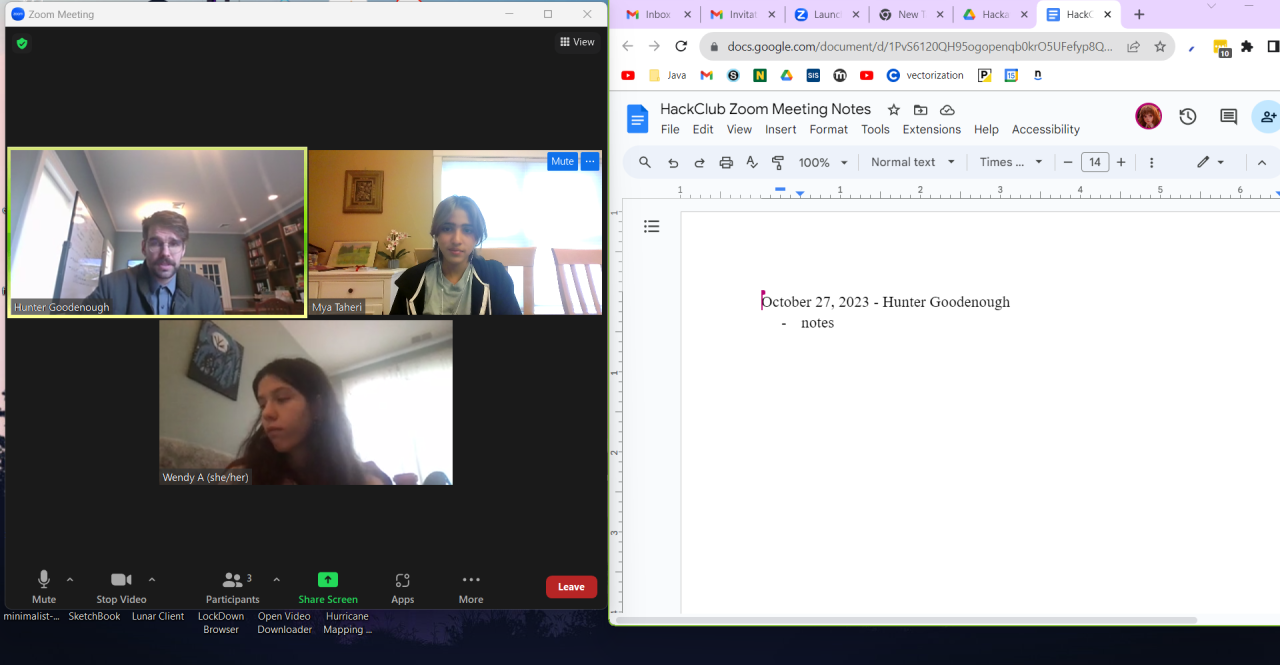Switch to the Inbox Gmail tab
Screen dimensions: 1280x665
(659, 15)
